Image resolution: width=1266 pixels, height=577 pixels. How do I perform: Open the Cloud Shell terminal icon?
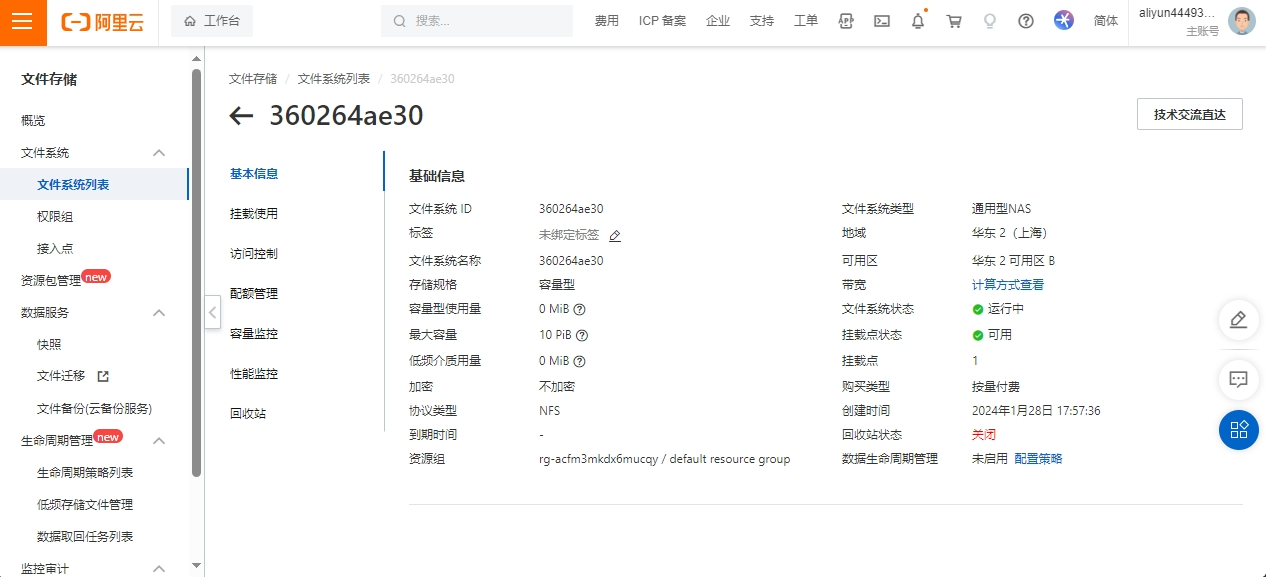pyautogui.click(x=881, y=21)
